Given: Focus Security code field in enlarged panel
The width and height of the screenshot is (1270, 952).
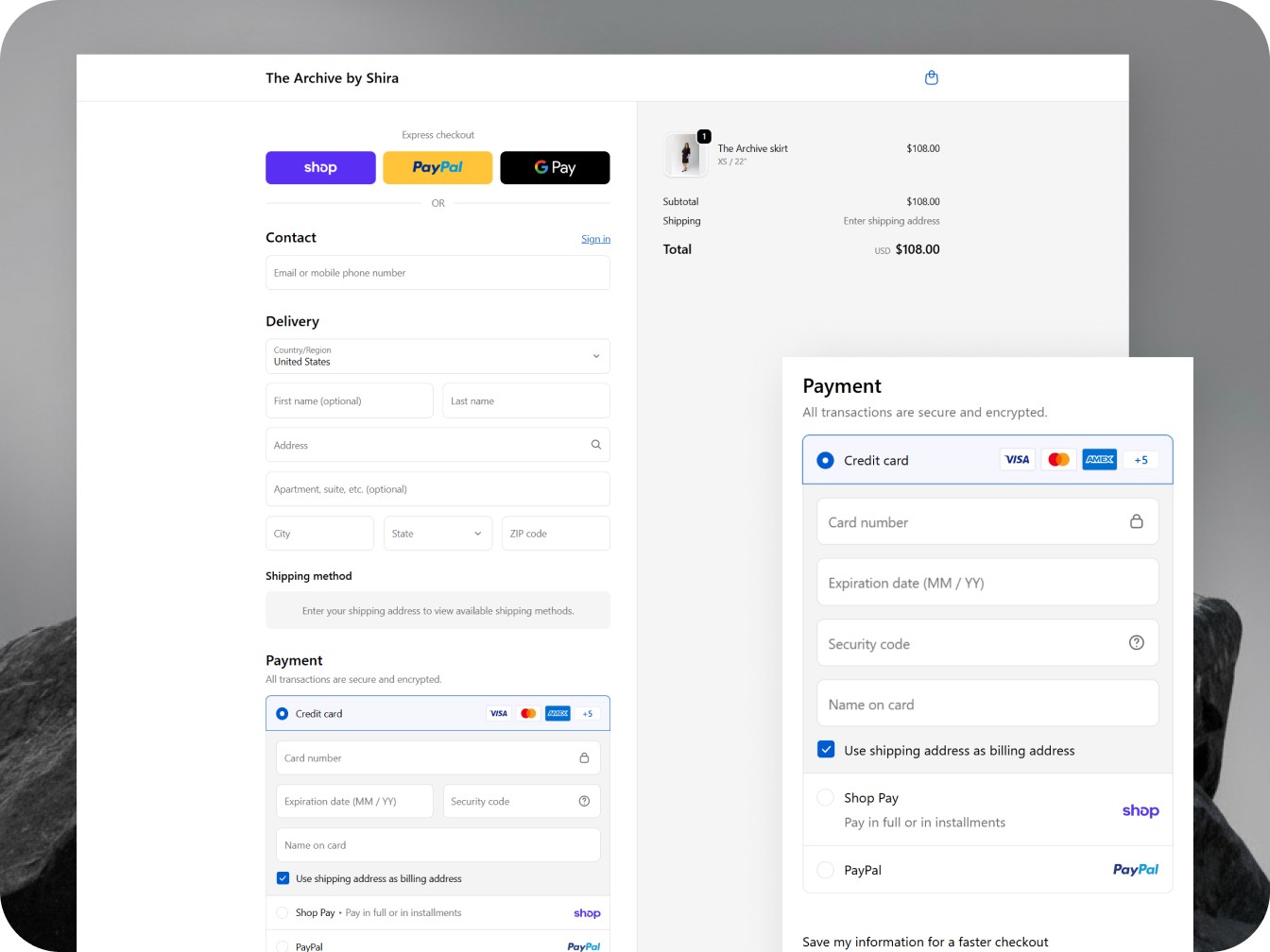Looking at the screenshot, I should (987, 643).
